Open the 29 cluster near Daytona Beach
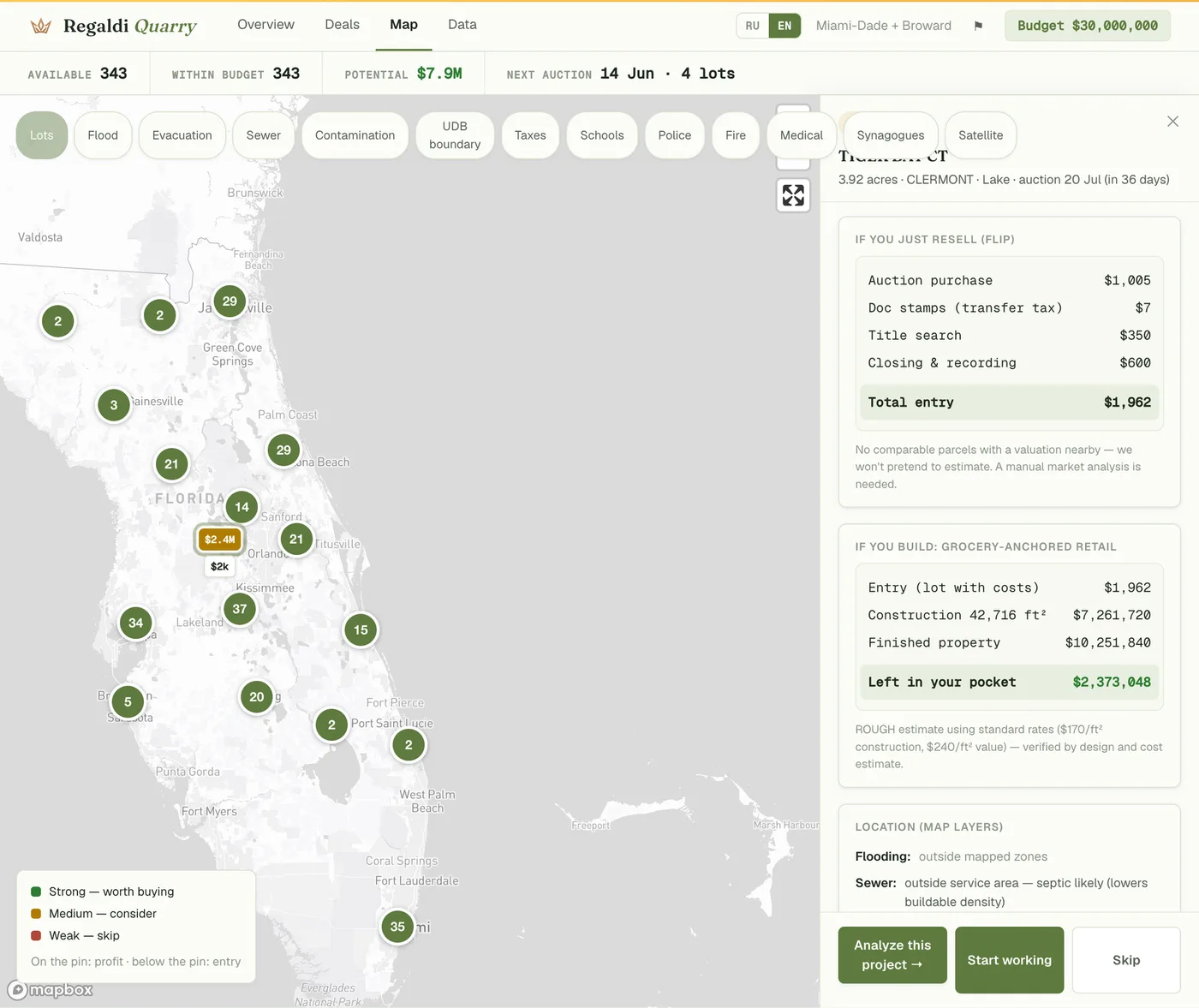The image size is (1199, 1008). [283, 450]
